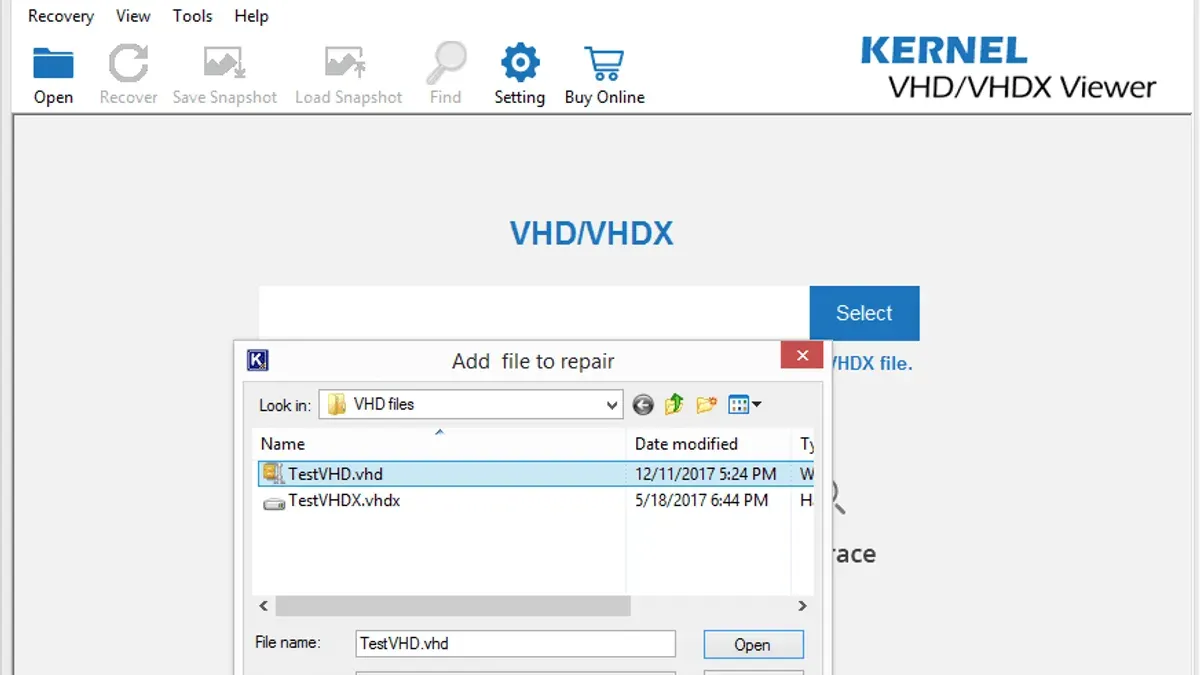Expand the Look in folder dropdown
Screen dimensions: 1200x675
tap(612, 405)
